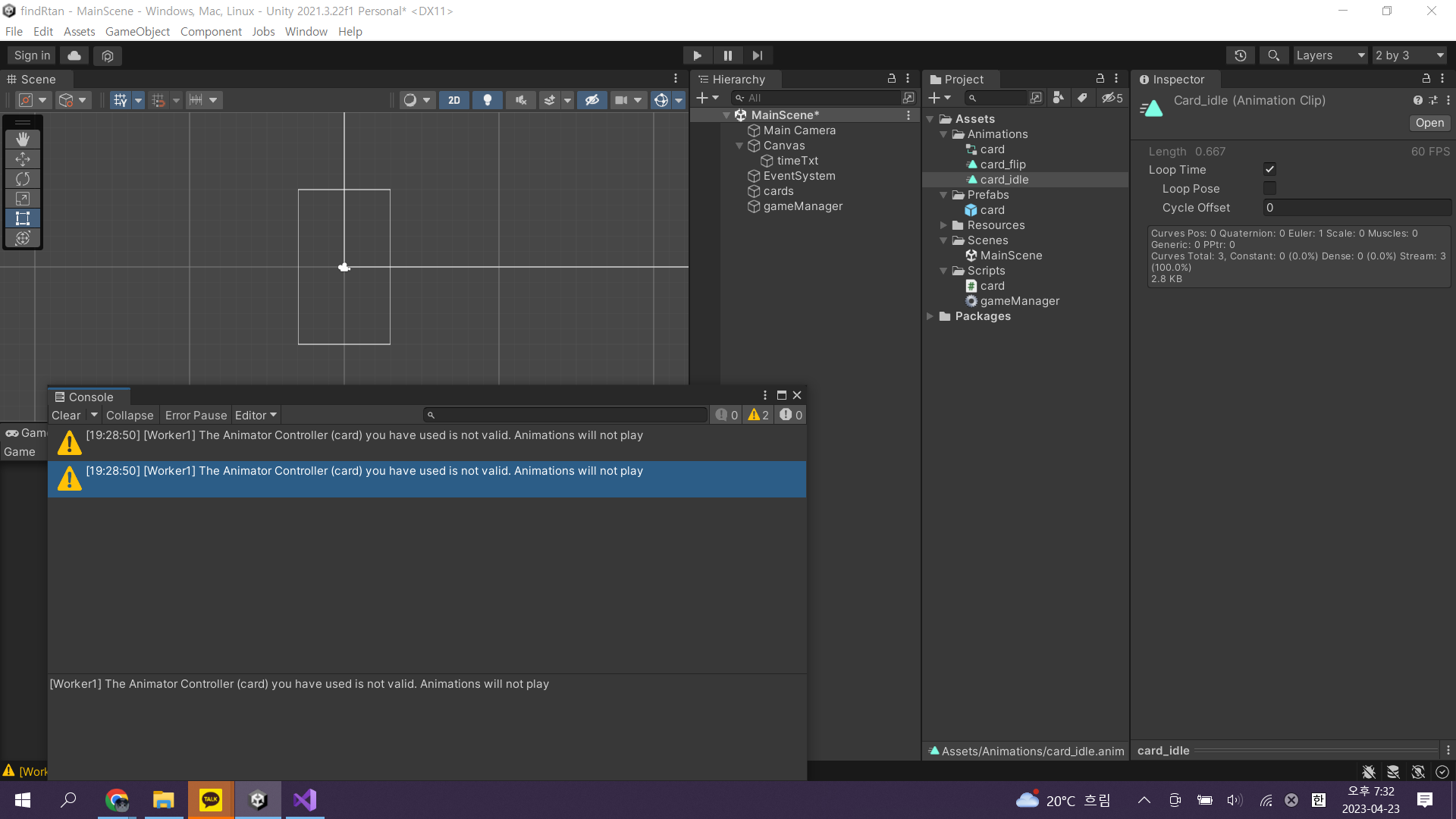Toggle info messages filter in Console
The width and height of the screenshot is (1456, 819).
[x=726, y=416]
